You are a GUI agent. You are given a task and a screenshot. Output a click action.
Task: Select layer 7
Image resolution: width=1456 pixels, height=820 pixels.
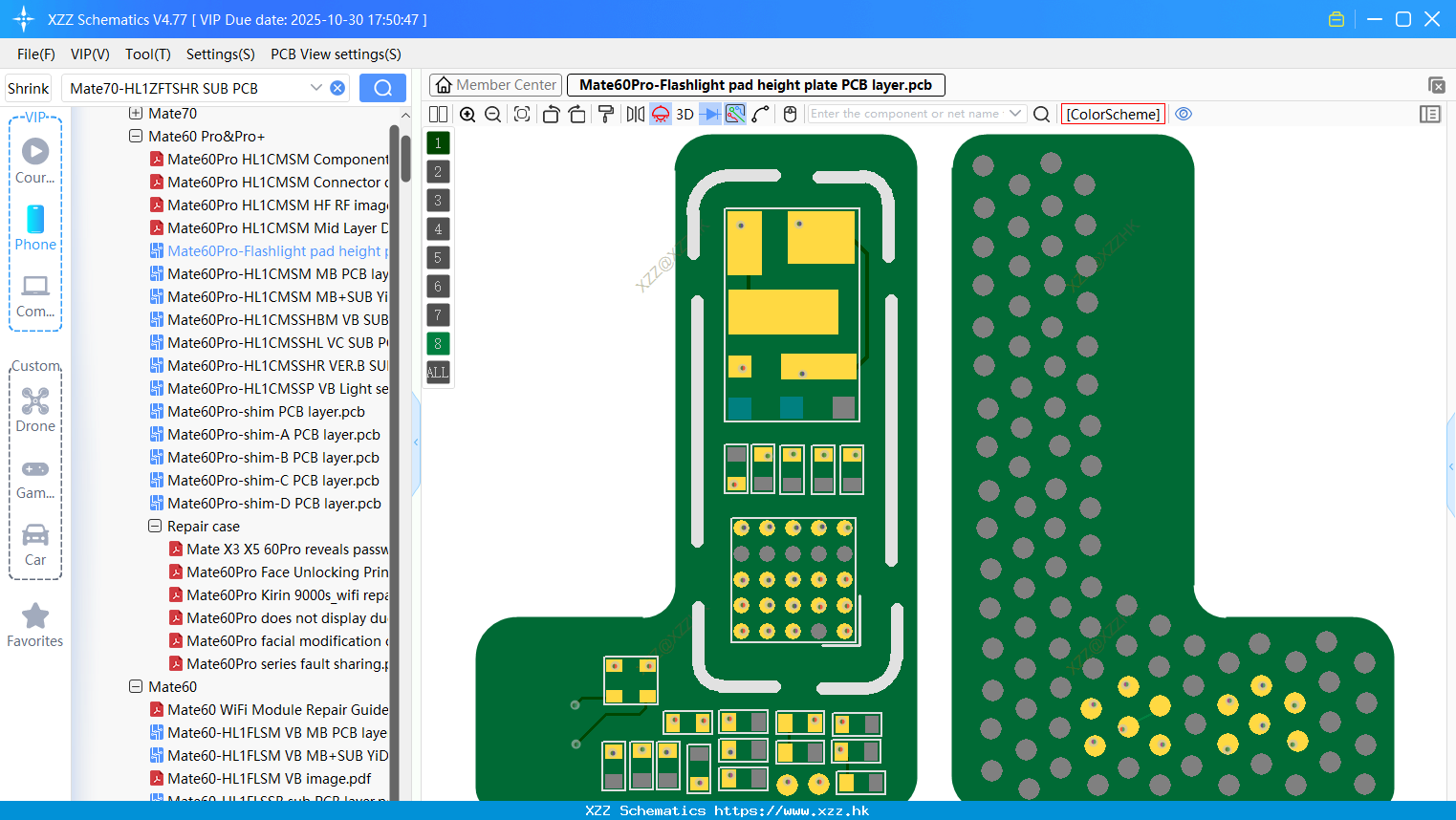pos(438,314)
